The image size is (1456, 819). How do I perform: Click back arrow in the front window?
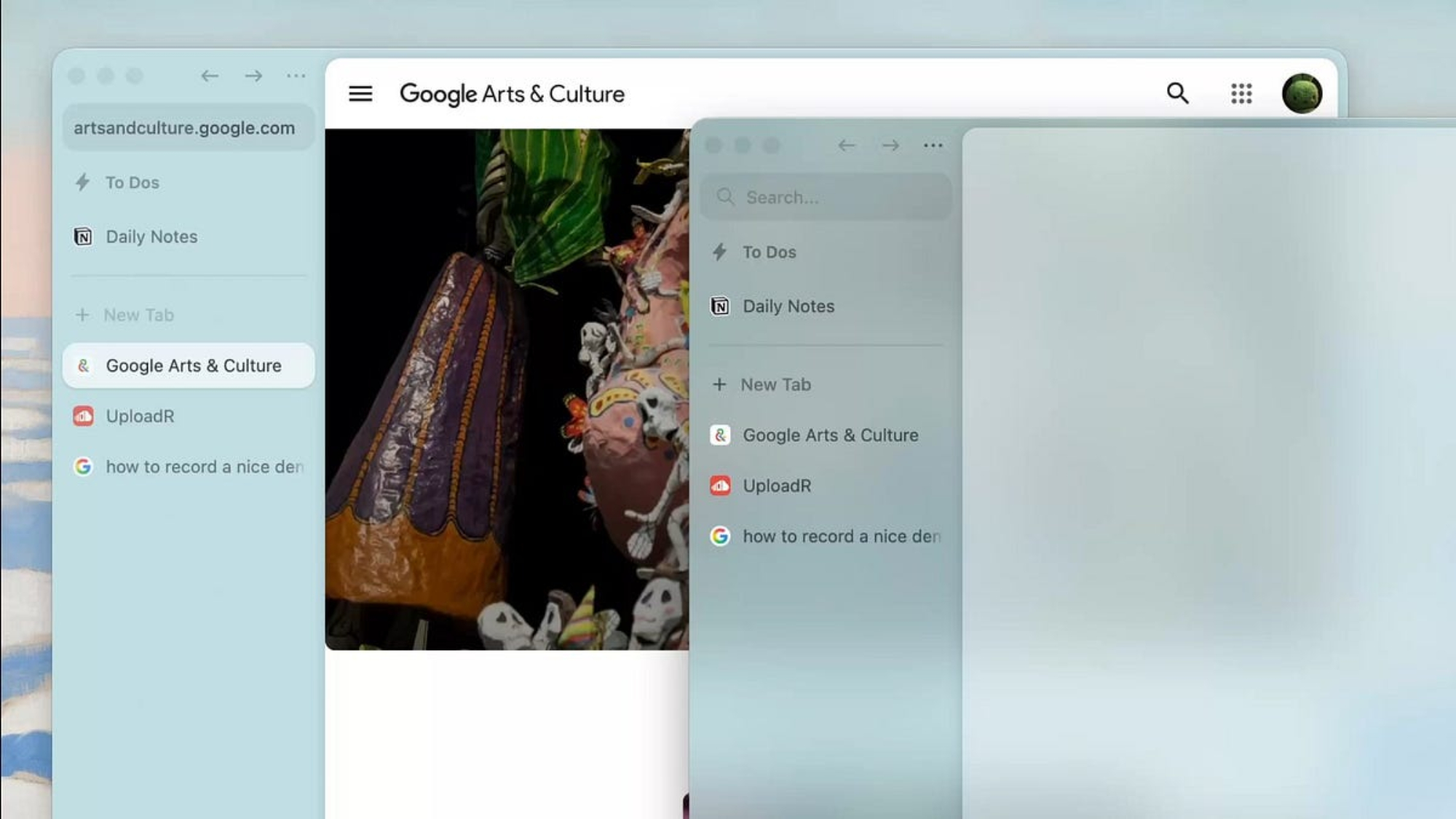point(846,146)
